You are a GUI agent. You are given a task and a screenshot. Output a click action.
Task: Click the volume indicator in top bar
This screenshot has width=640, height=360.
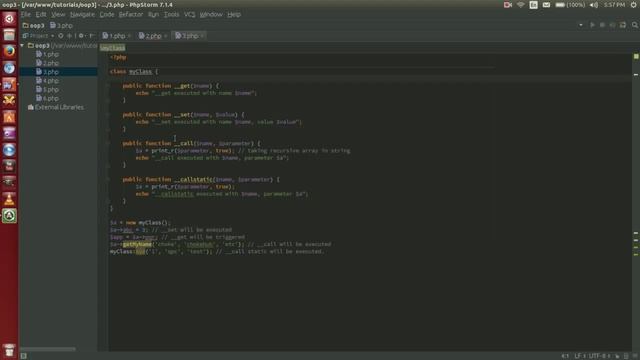(x=594, y=5)
